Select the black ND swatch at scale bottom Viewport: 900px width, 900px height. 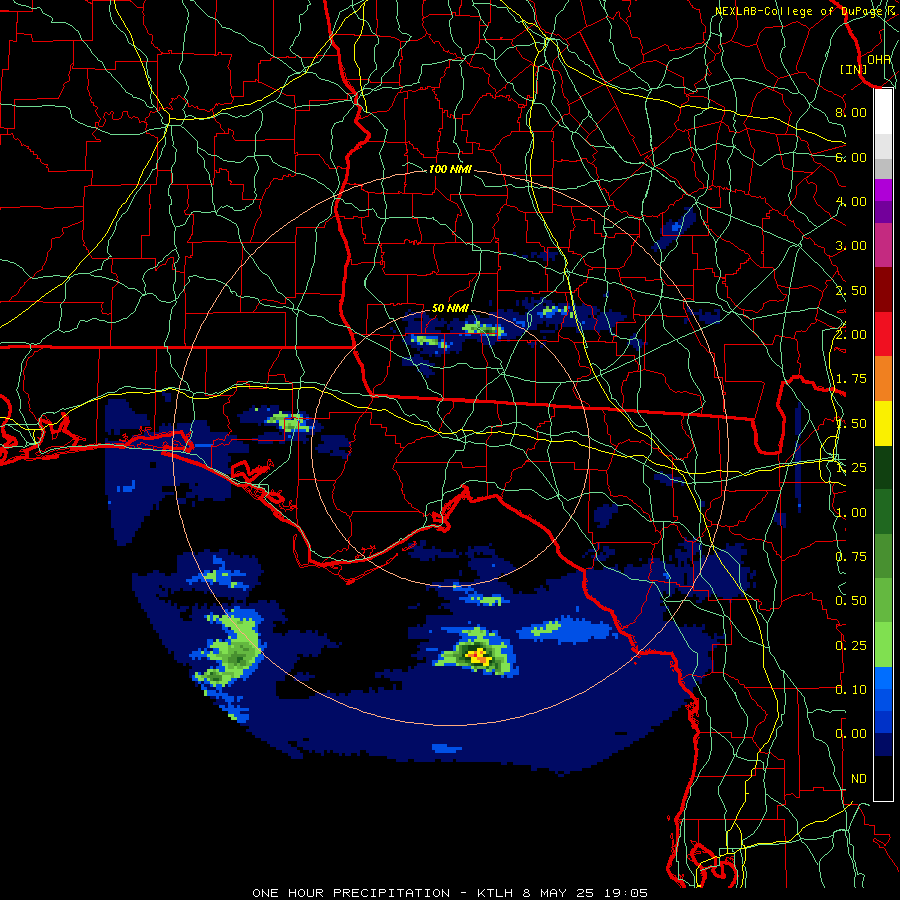click(x=883, y=778)
